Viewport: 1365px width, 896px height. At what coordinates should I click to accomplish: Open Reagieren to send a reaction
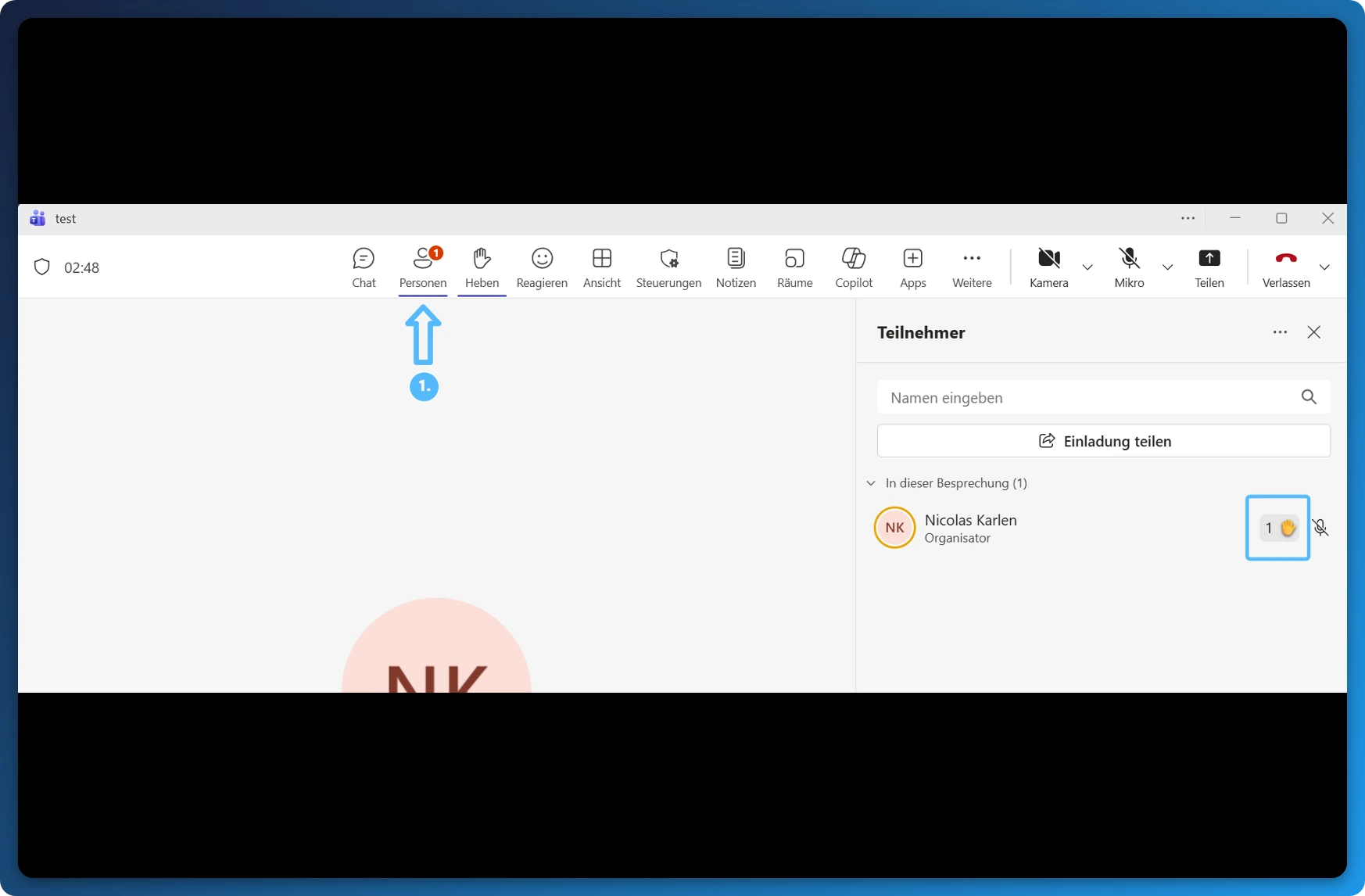[x=542, y=267]
